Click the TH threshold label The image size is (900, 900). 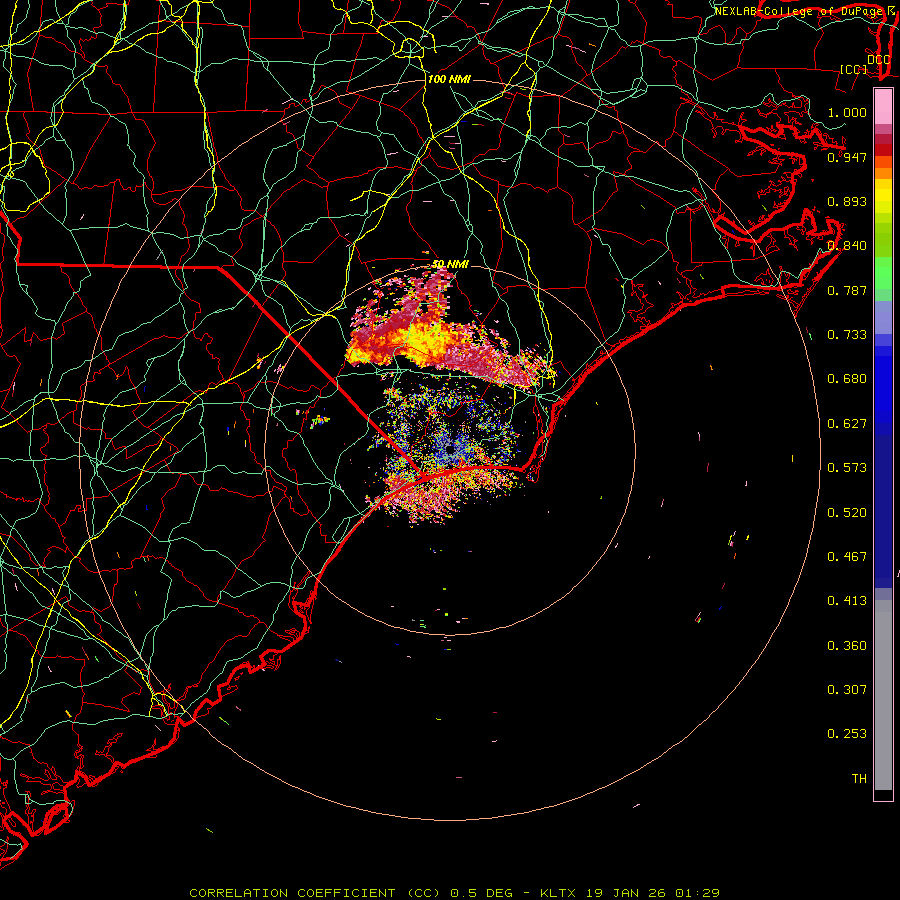coord(859,779)
